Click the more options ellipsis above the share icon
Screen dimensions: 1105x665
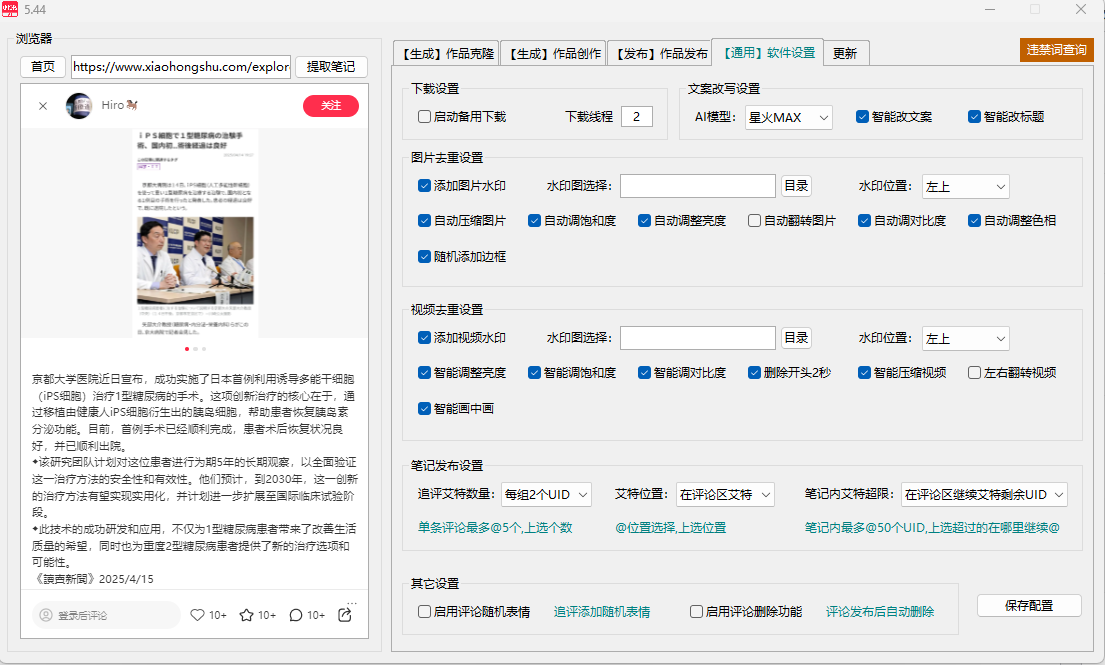coord(352,603)
